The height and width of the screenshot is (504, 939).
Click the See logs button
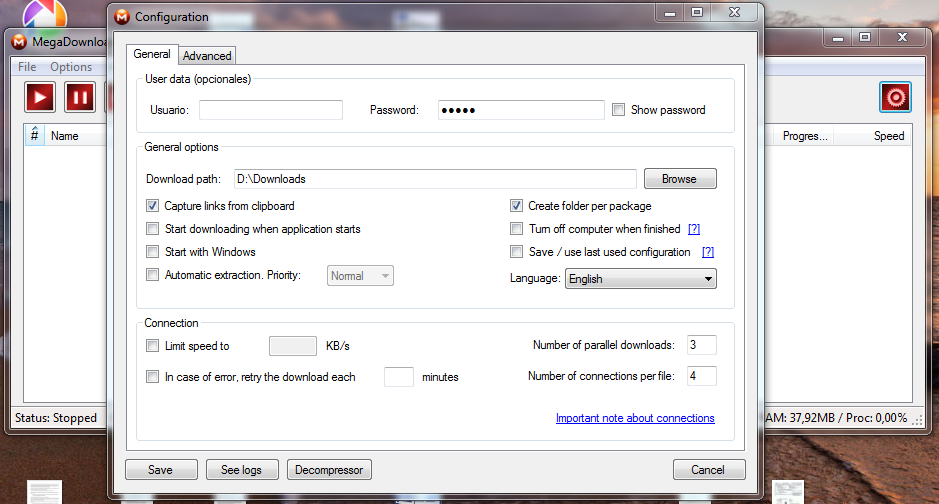click(x=242, y=470)
